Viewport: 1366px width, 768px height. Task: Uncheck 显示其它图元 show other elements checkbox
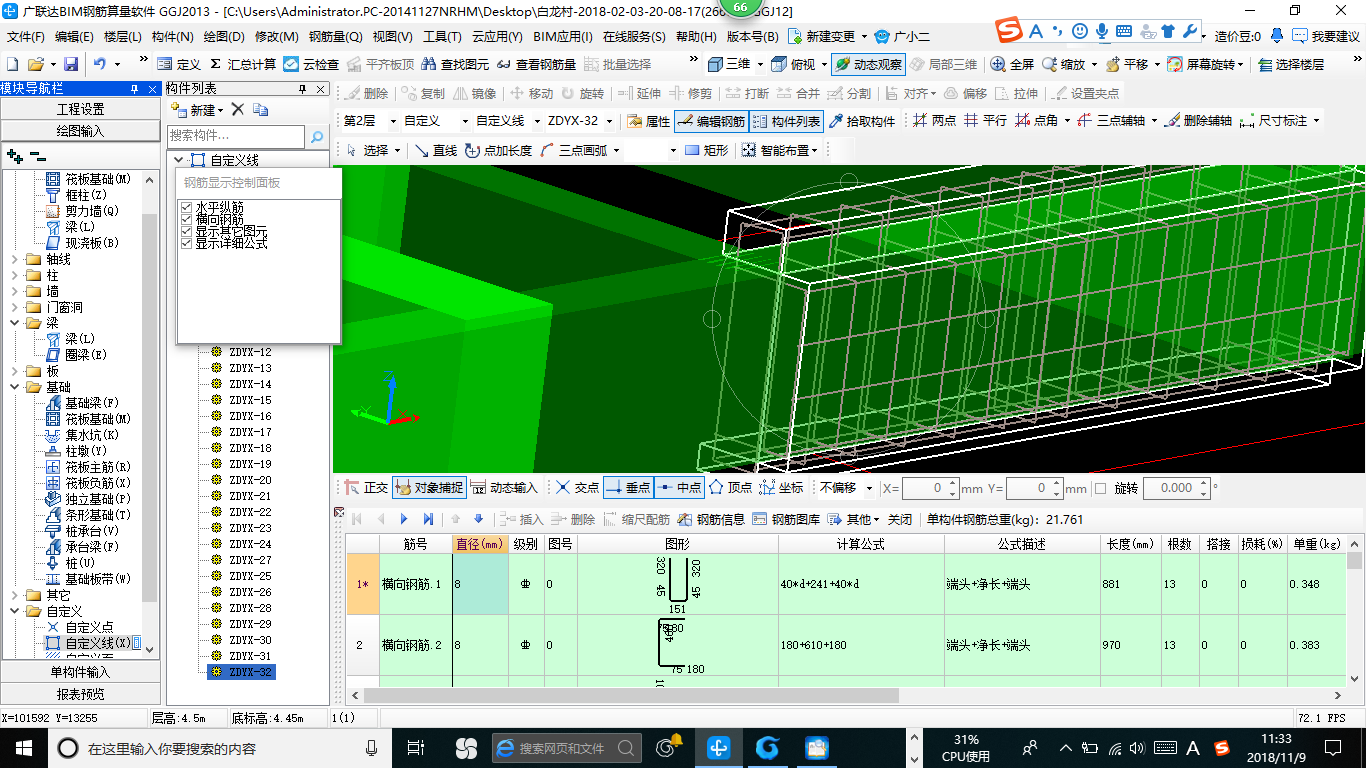(186, 231)
